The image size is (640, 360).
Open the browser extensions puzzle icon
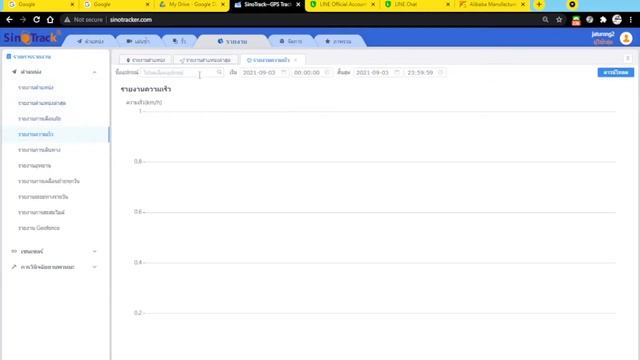click(603, 20)
